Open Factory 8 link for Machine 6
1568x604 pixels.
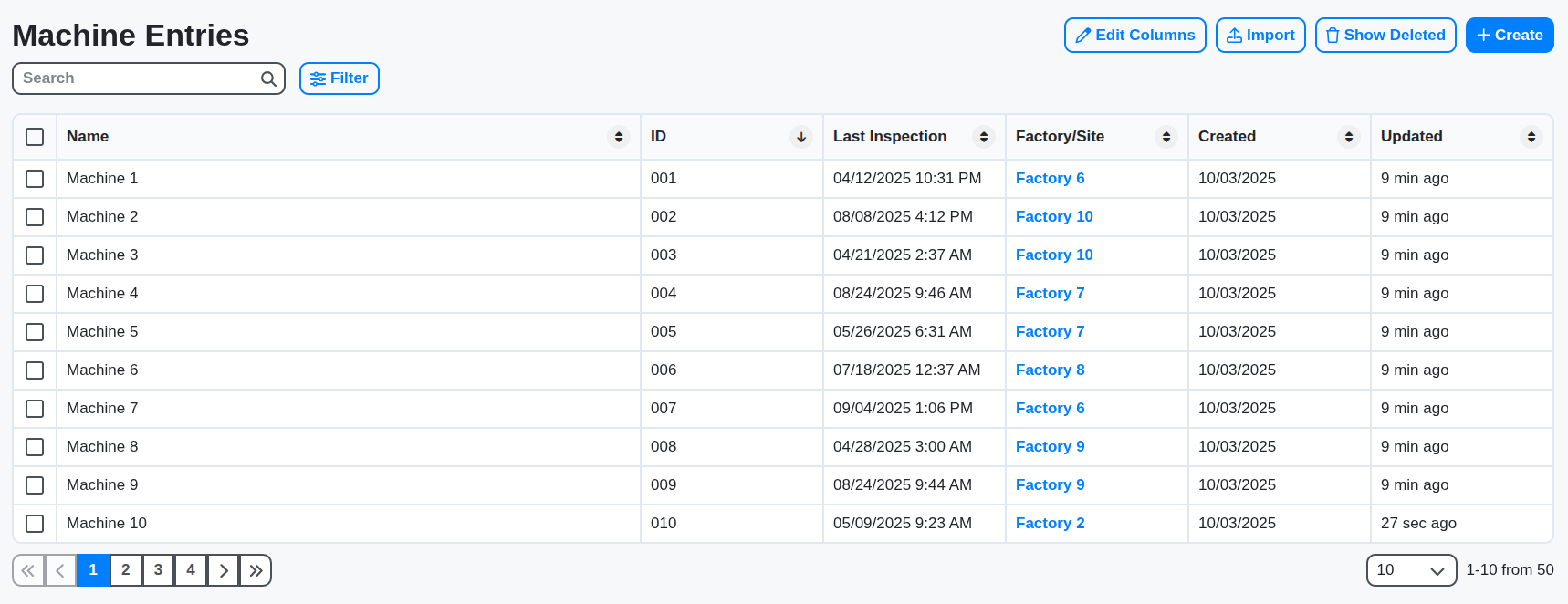[1050, 370]
